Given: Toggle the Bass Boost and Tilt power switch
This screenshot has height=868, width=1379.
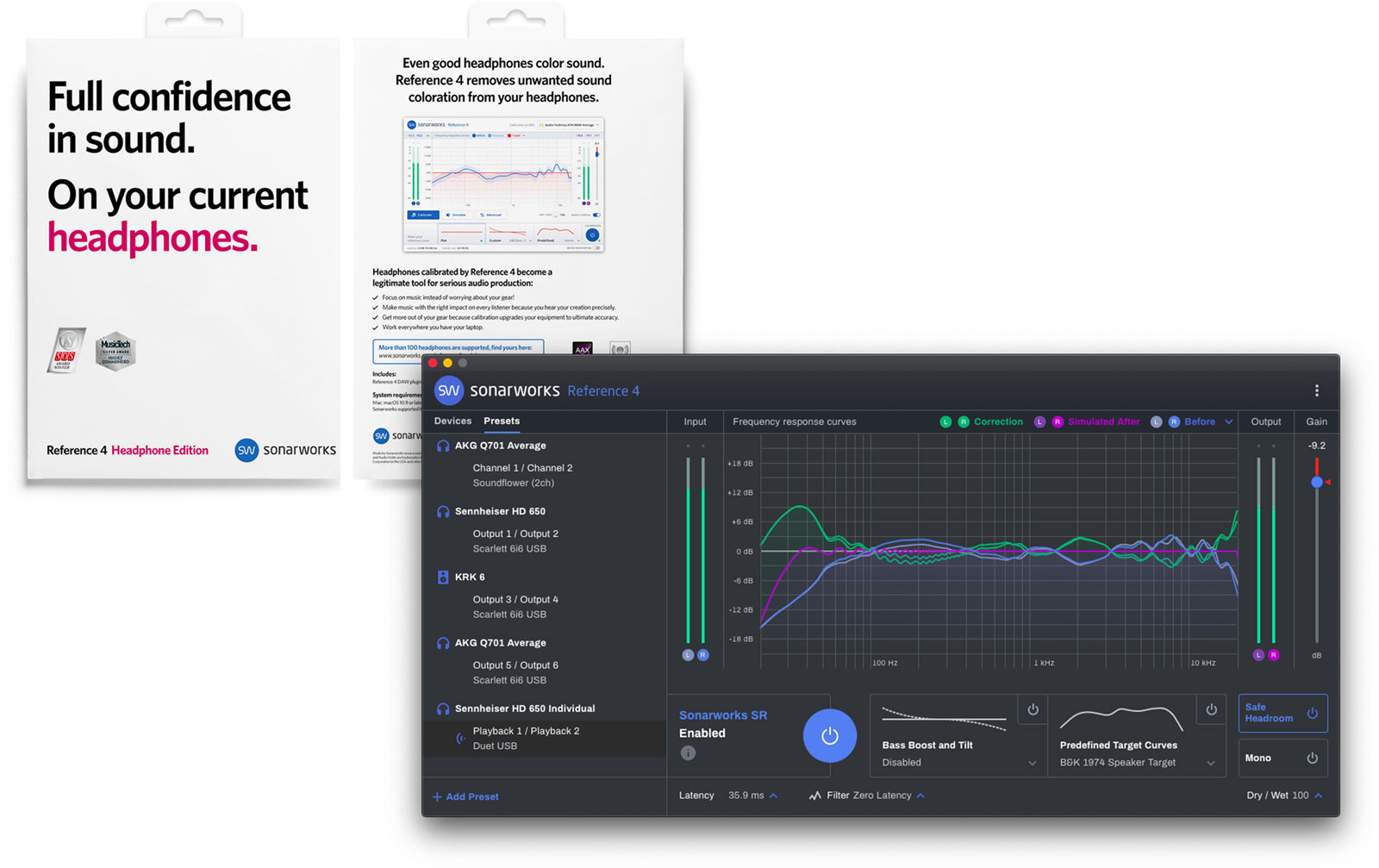Looking at the screenshot, I should [x=1033, y=709].
